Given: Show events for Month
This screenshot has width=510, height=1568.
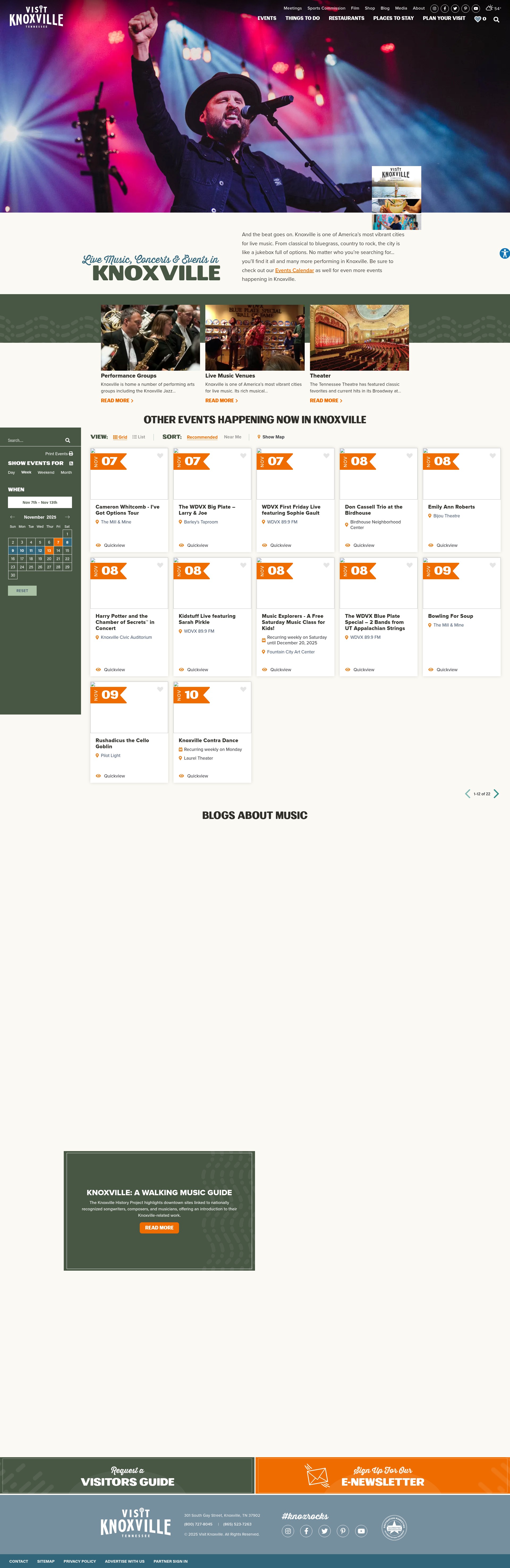Looking at the screenshot, I should (x=66, y=472).
